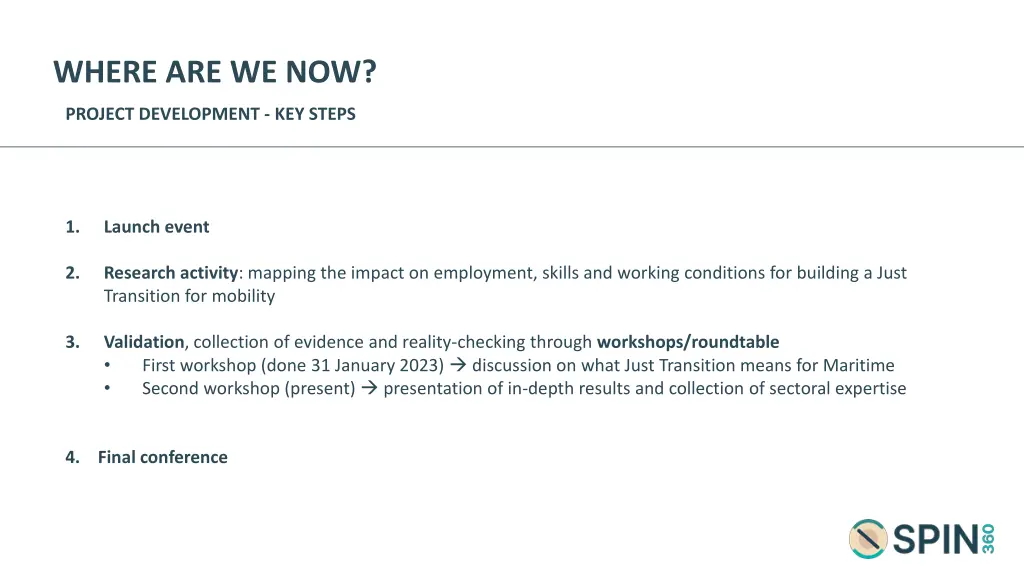Image resolution: width=1024 pixels, height=576 pixels.
Task: Click the bullet before 'First workshop'
Action: click(107, 365)
